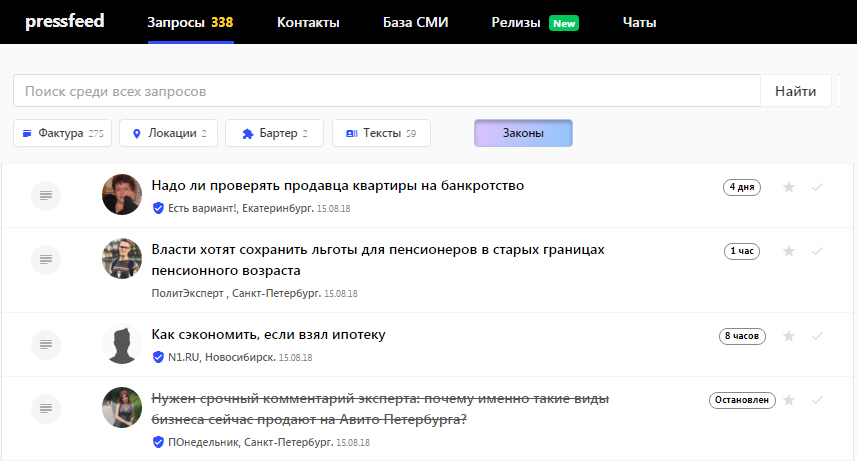Click the Бартер puzzle icon
The width and height of the screenshot is (857, 461).
(x=248, y=133)
